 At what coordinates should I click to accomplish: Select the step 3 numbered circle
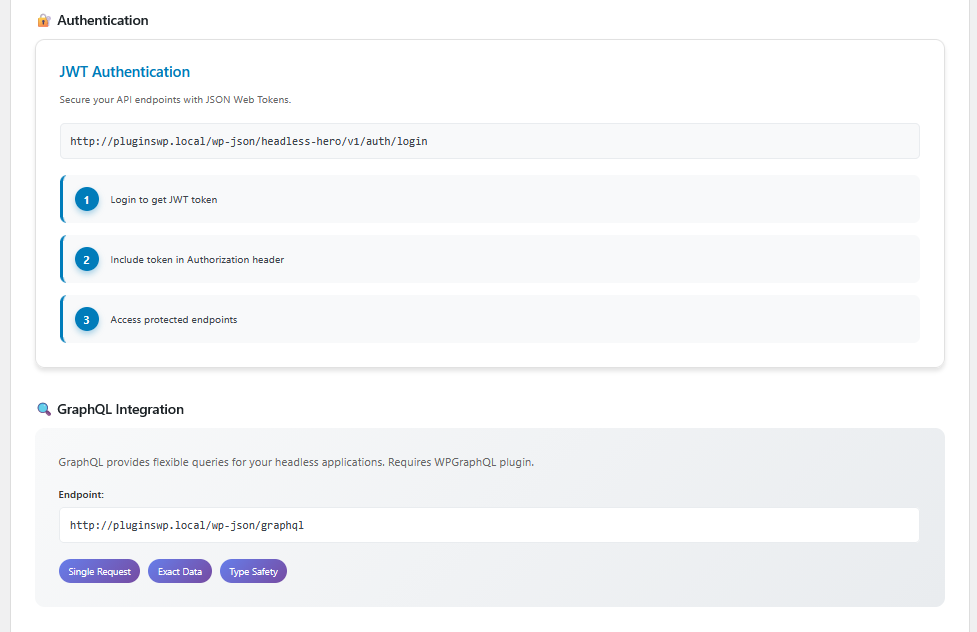pyautogui.click(x=87, y=320)
